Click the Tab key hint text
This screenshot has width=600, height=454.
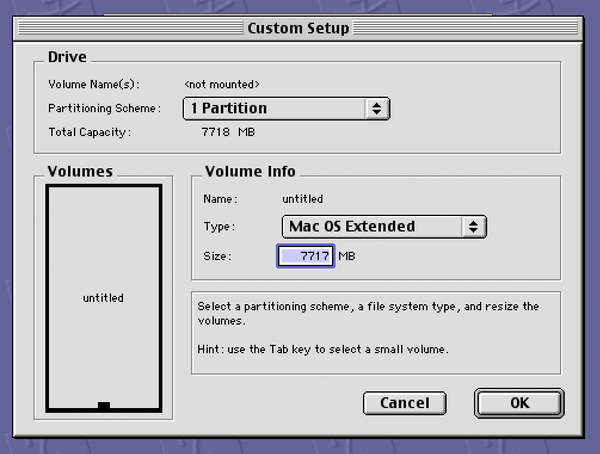[x=323, y=349]
